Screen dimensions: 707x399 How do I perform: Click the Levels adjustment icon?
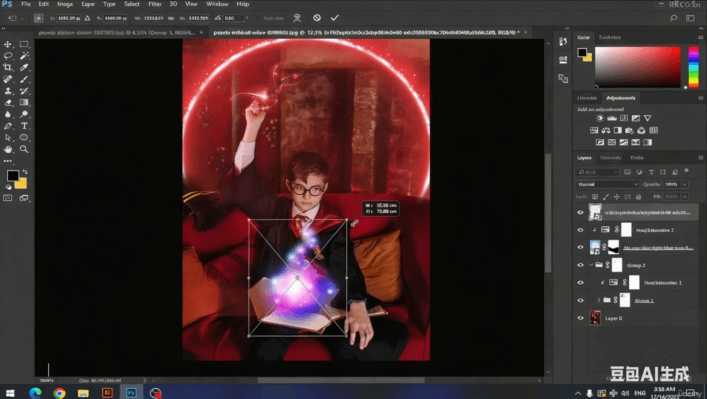[x=612, y=118]
